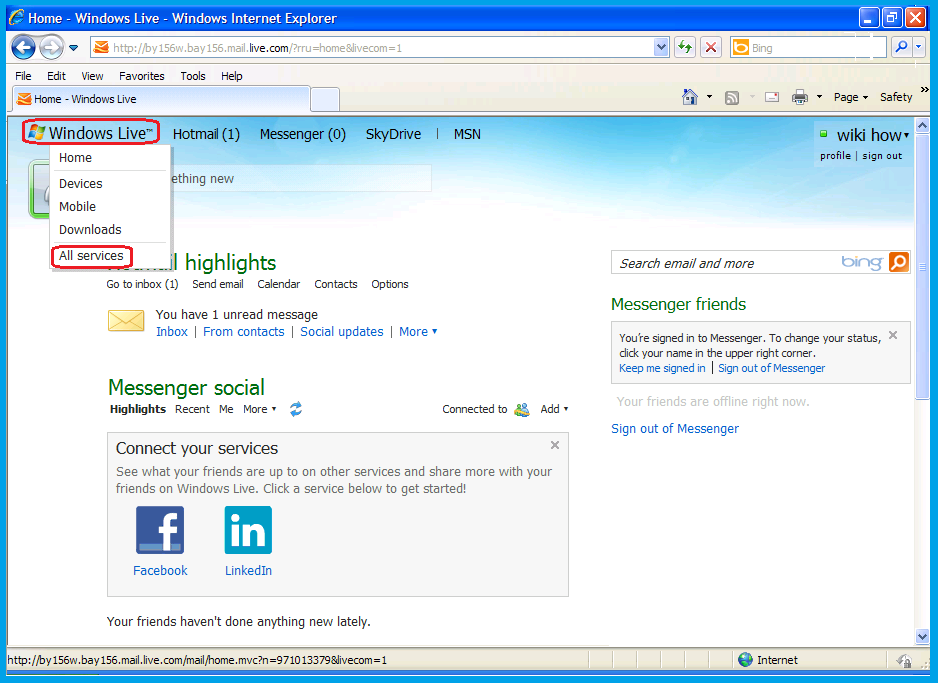This screenshot has height=683, width=938.
Task: Click Social updates link
Action: [x=342, y=332]
